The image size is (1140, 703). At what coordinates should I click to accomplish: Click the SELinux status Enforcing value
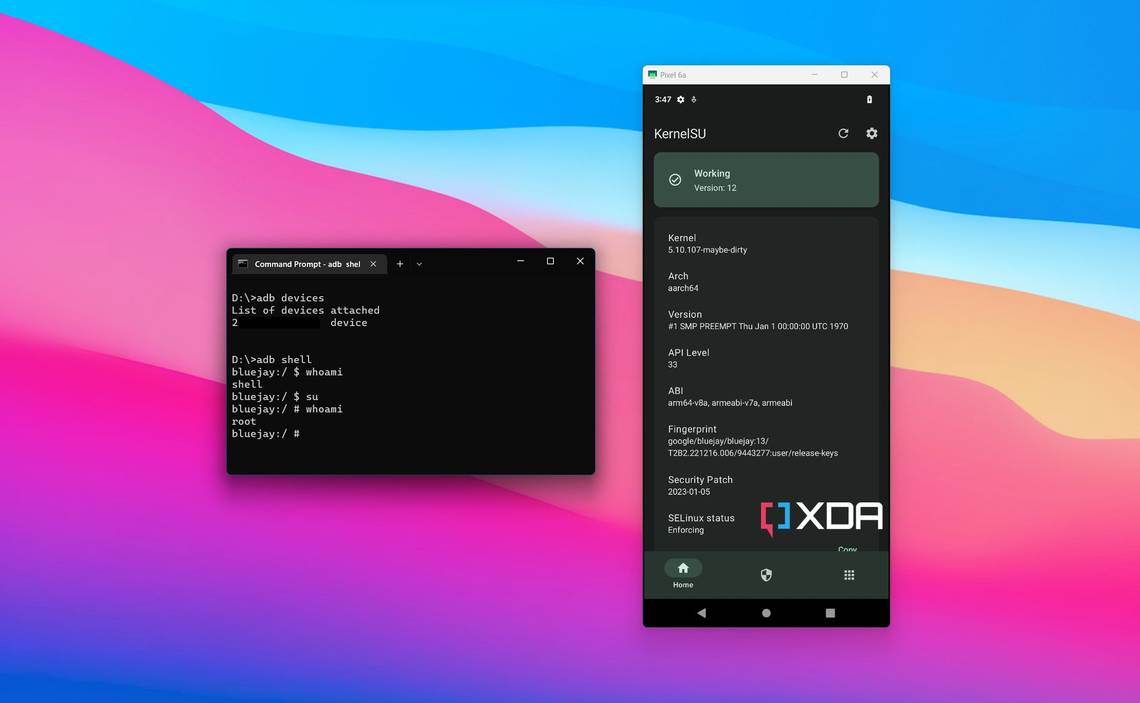coord(686,530)
